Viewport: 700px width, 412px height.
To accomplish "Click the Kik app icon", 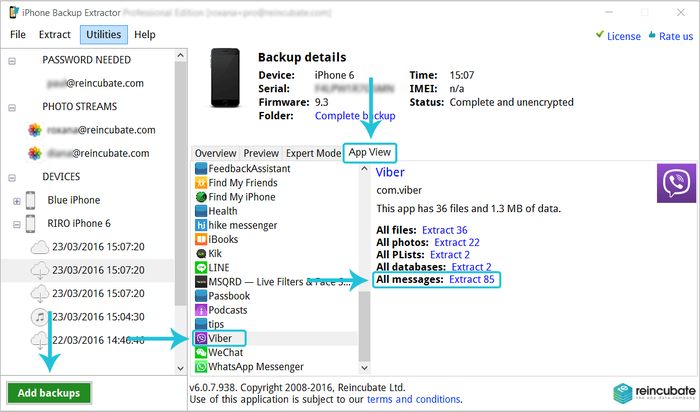I will coord(201,254).
